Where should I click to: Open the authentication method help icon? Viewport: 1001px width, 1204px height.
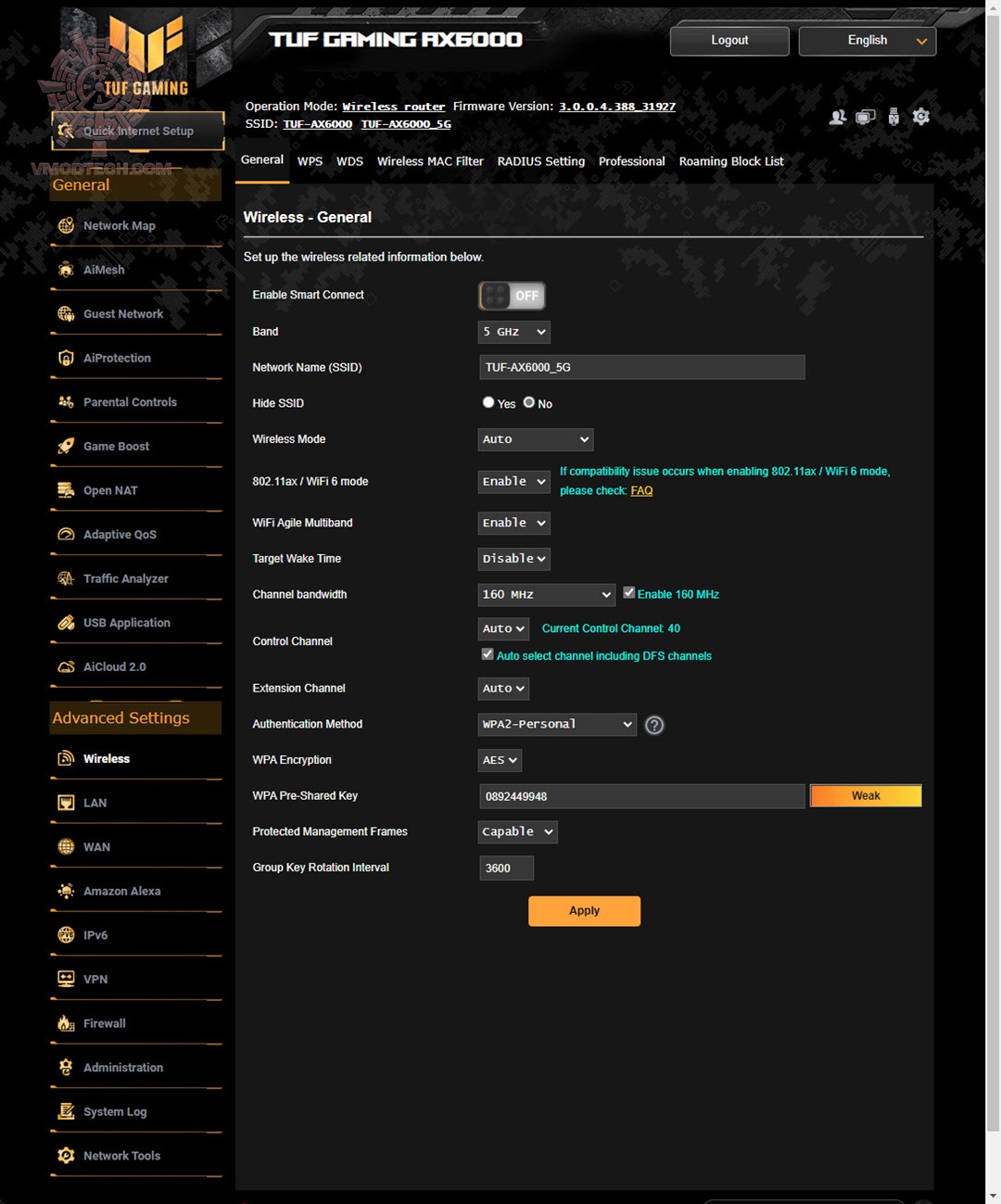point(654,725)
